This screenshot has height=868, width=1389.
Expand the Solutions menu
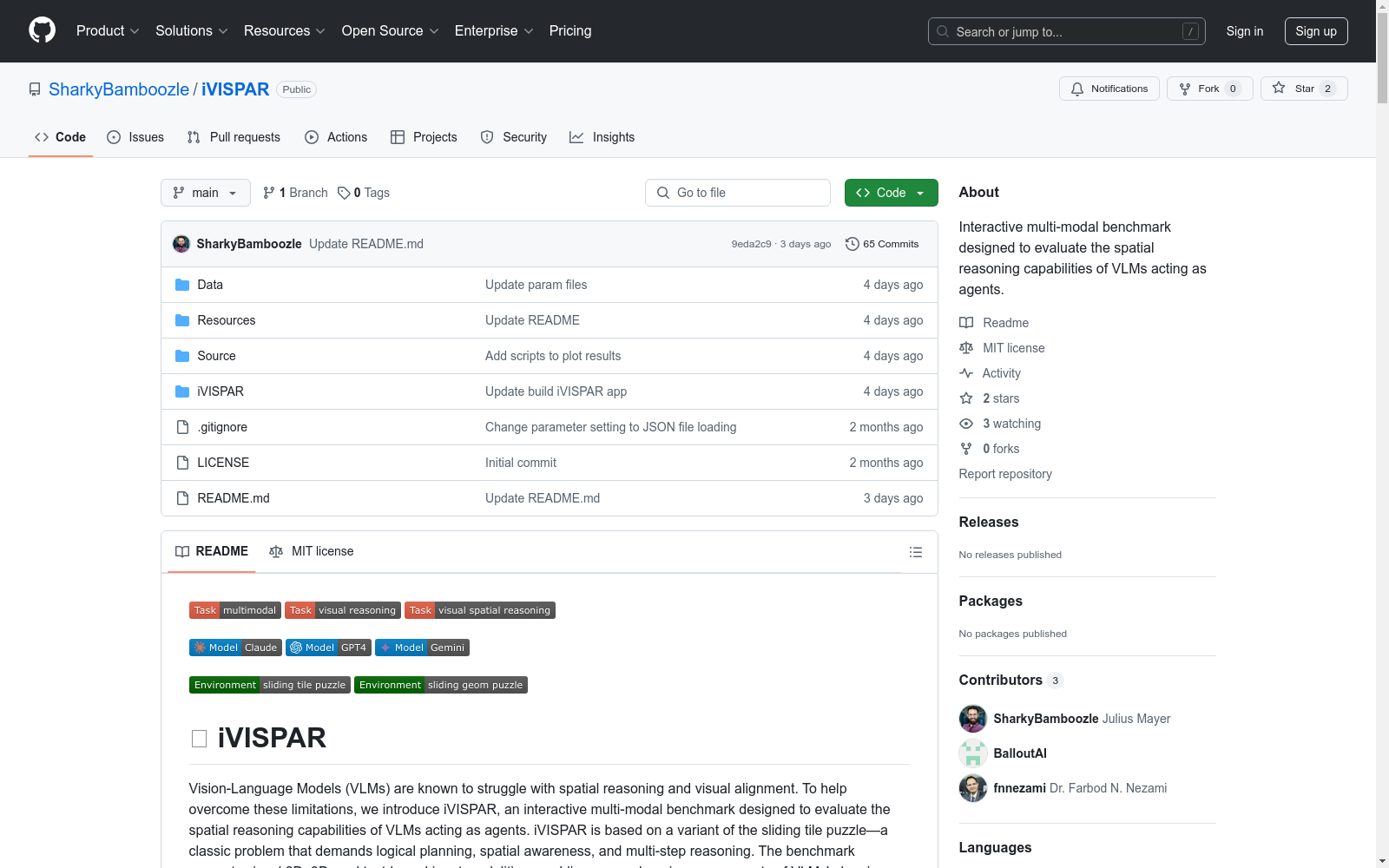tap(192, 30)
